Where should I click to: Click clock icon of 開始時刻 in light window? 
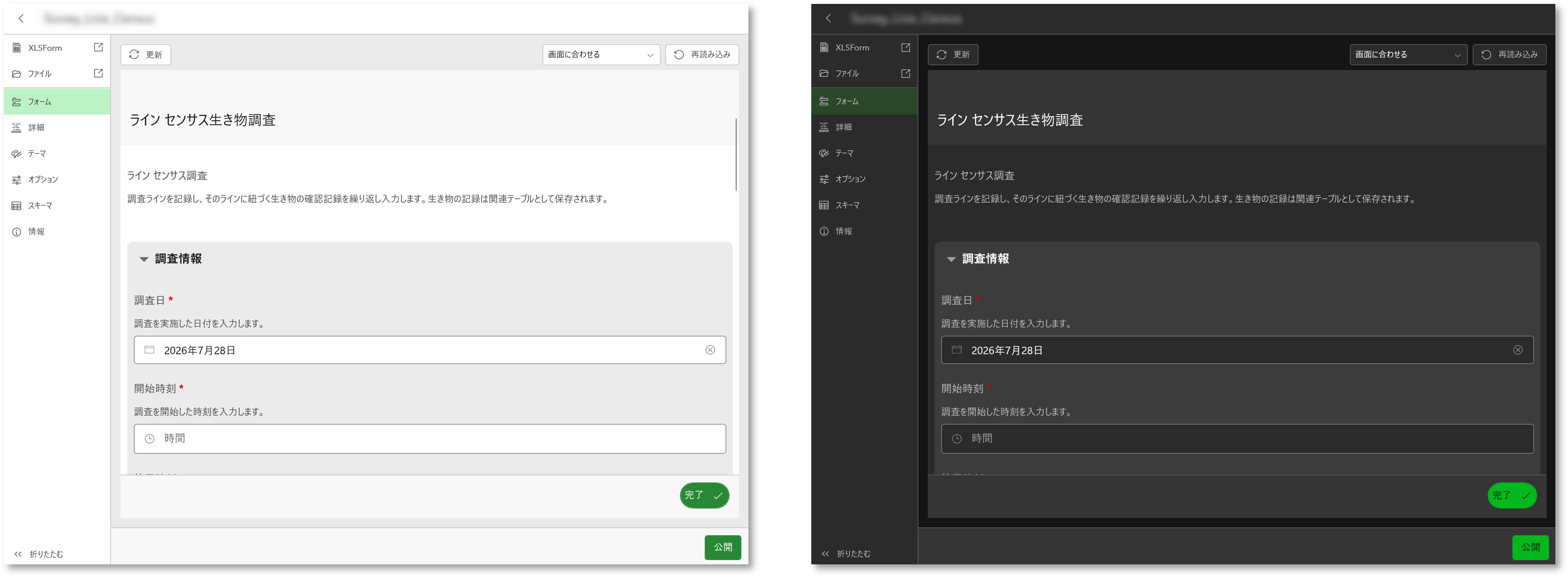(x=150, y=438)
